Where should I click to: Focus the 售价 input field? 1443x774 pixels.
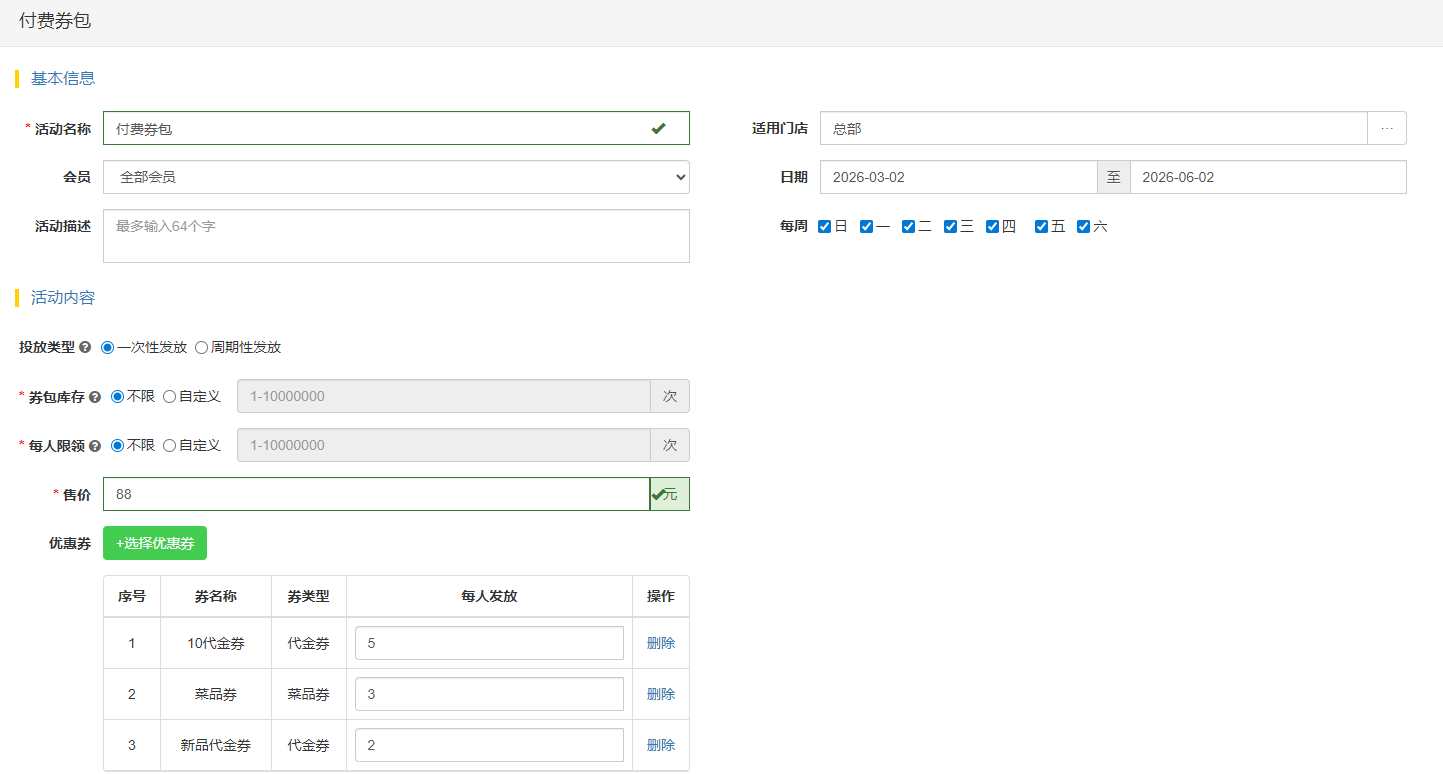click(x=376, y=494)
